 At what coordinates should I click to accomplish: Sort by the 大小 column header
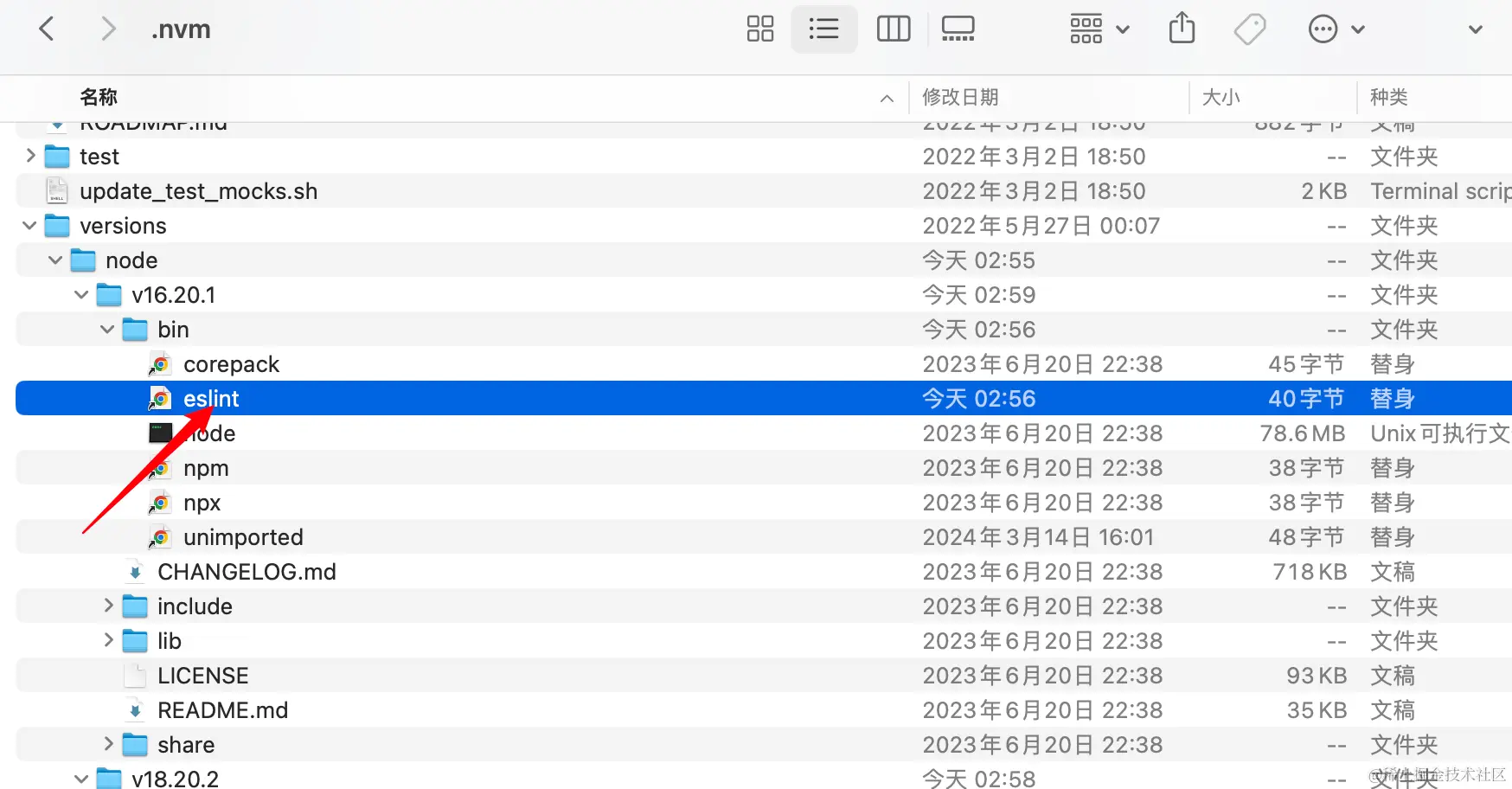[x=1220, y=97]
